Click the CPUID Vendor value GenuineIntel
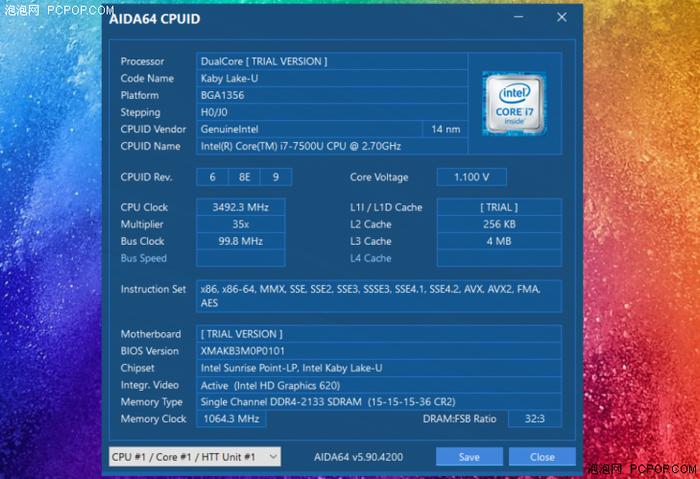Viewport: 700px width, 479px height. (309, 129)
